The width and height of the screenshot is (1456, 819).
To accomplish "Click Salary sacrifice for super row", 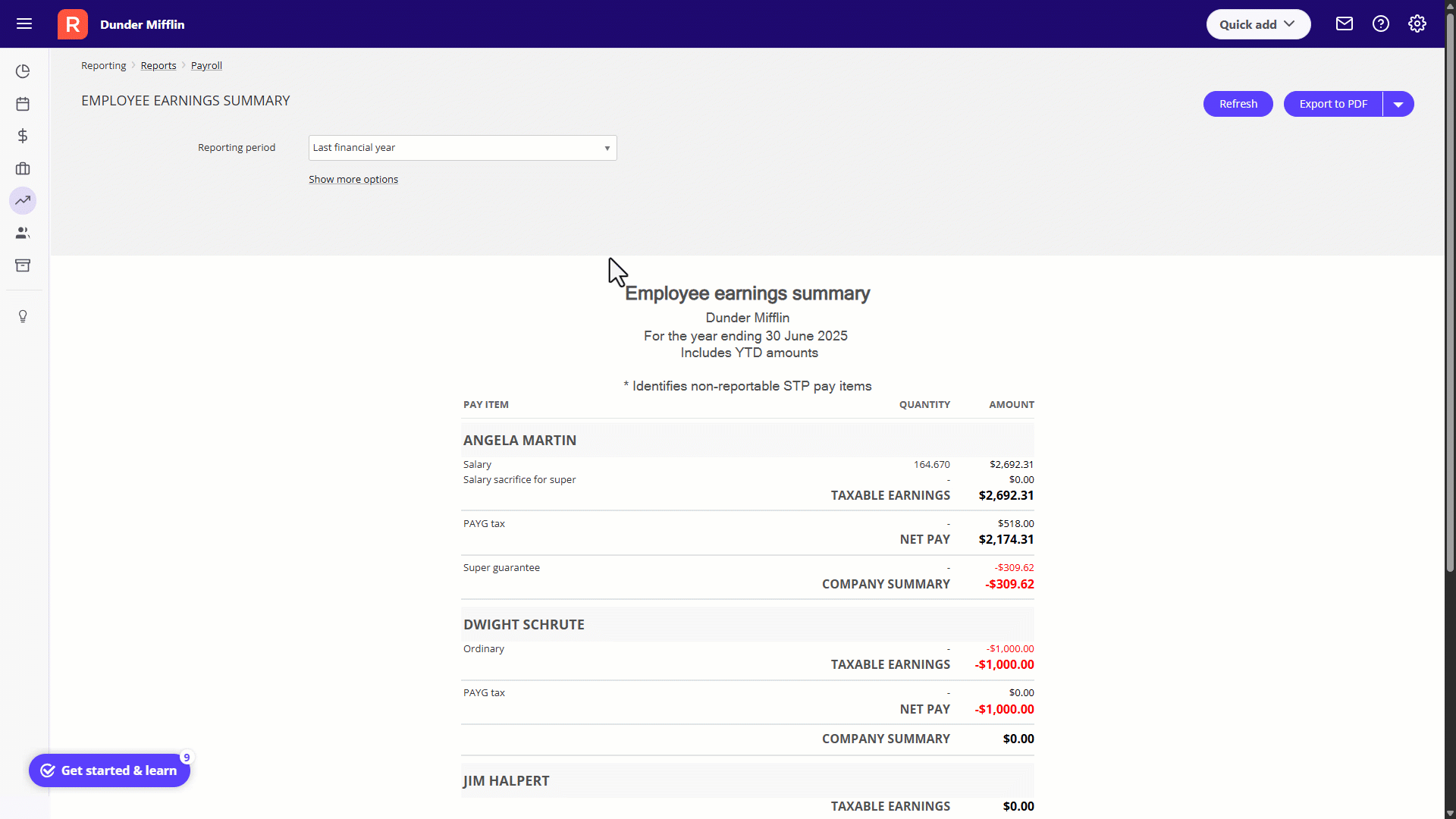I will pos(748,480).
